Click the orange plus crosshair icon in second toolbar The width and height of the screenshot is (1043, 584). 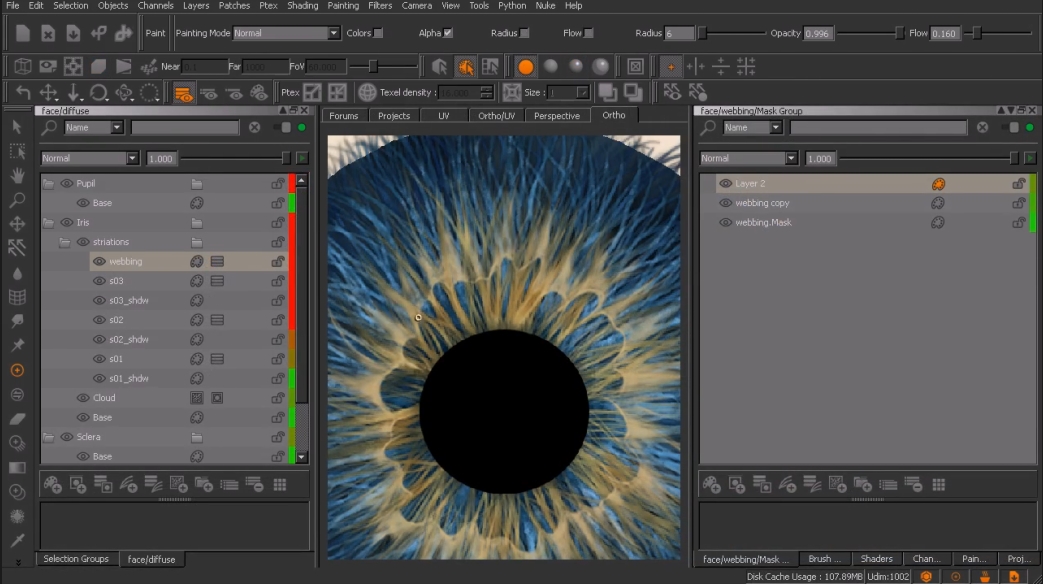click(670, 67)
